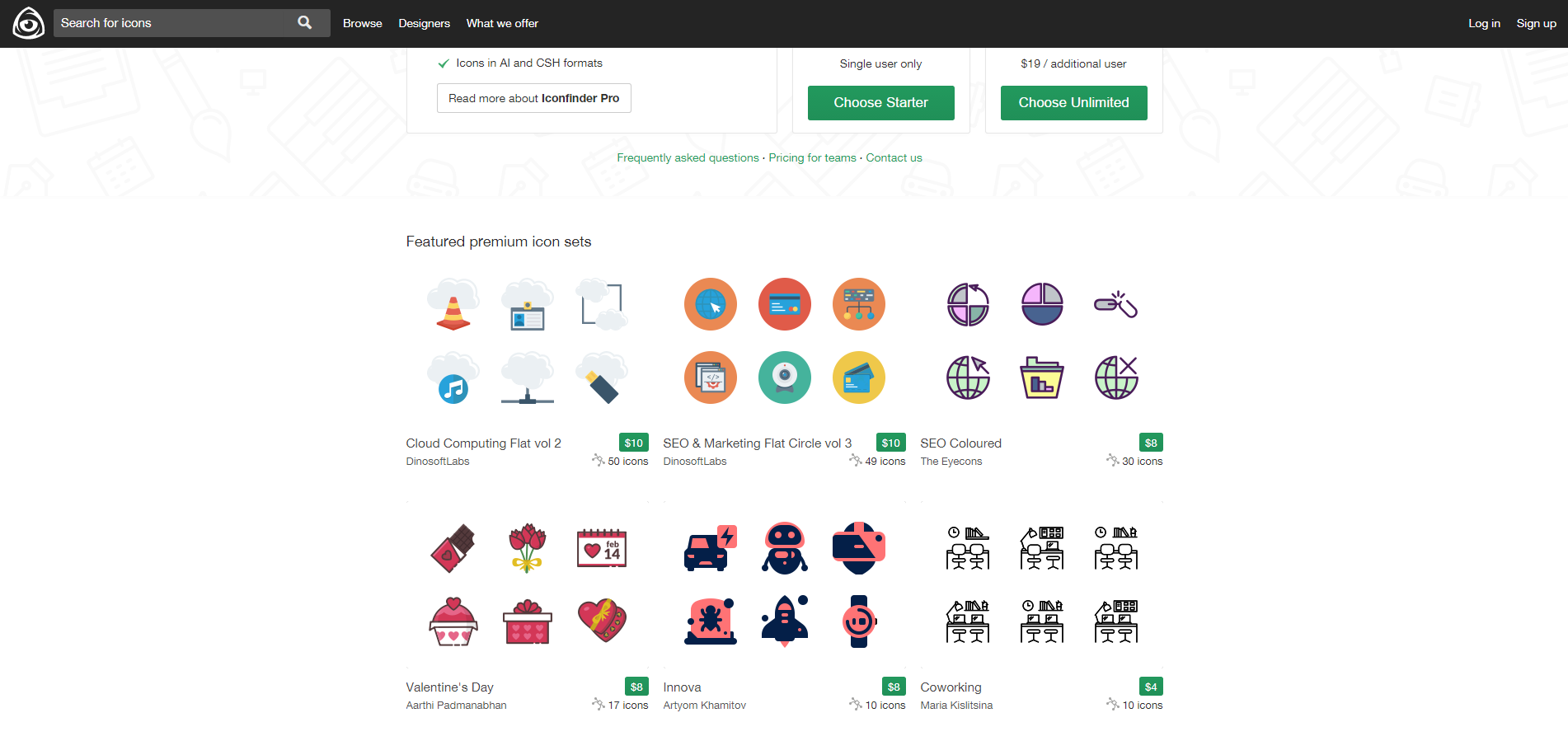Click the rocket icon
This screenshot has width=1568, height=741.
pyautogui.click(x=785, y=621)
